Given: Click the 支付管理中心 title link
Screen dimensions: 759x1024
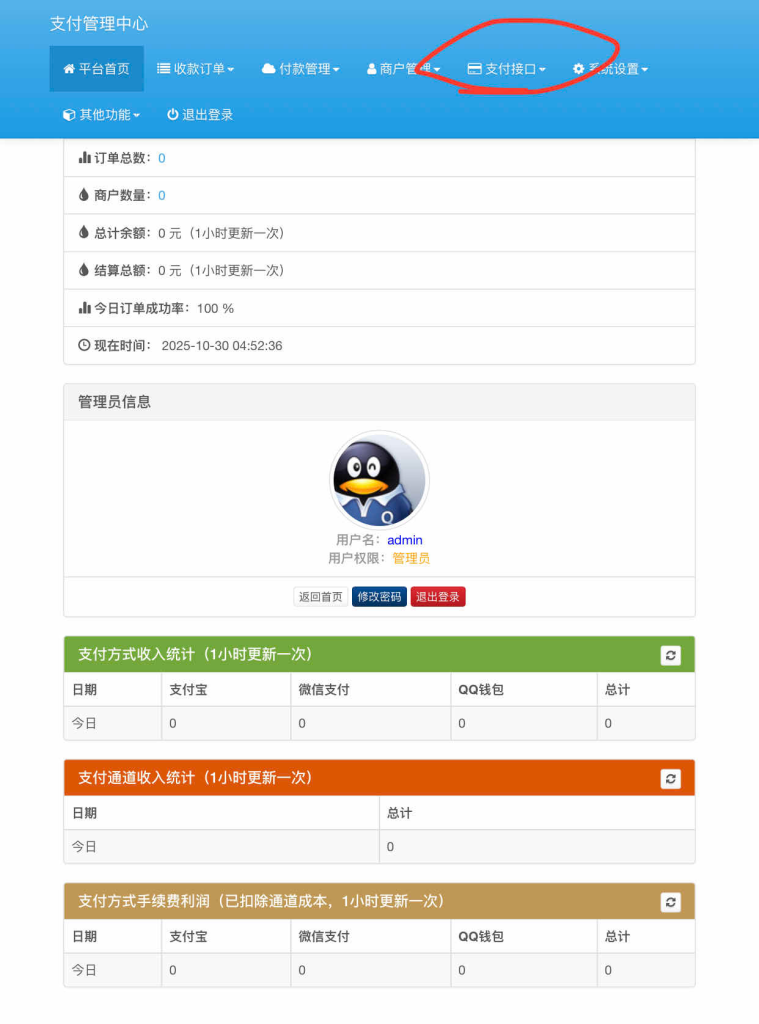Looking at the screenshot, I should pyautogui.click(x=99, y=24).
